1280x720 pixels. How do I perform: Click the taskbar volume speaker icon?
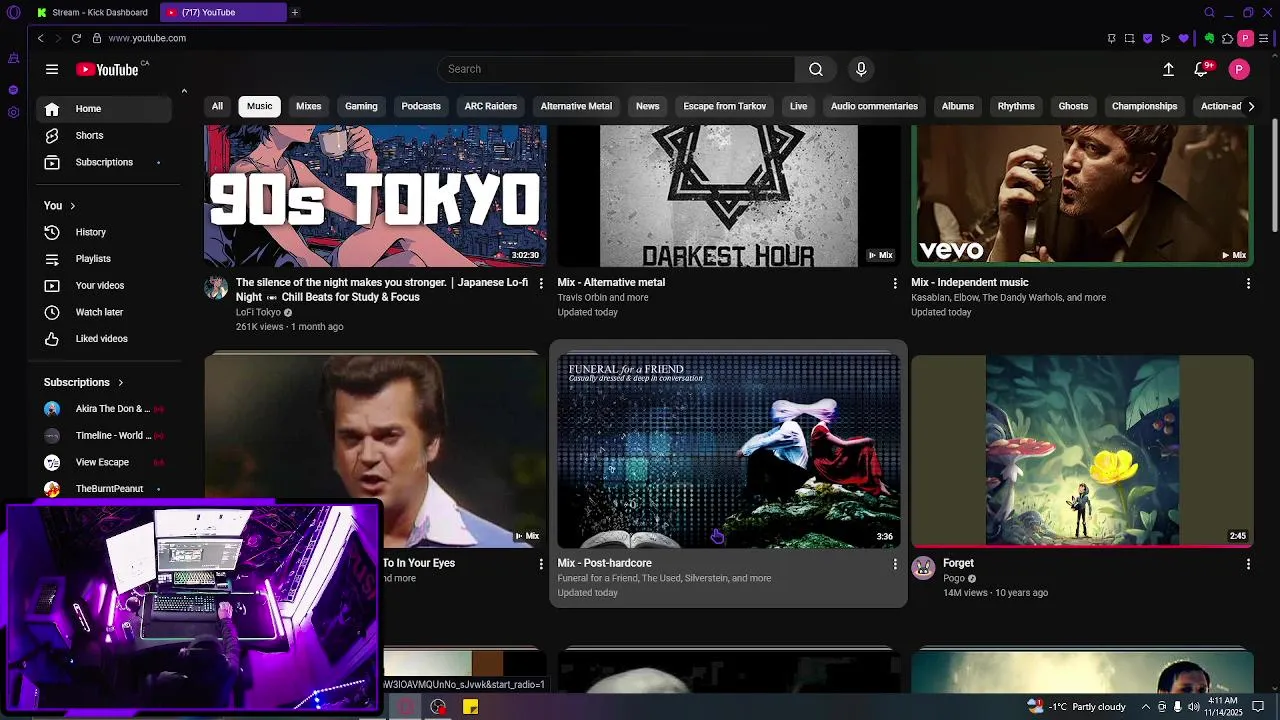pos(1193,707)
